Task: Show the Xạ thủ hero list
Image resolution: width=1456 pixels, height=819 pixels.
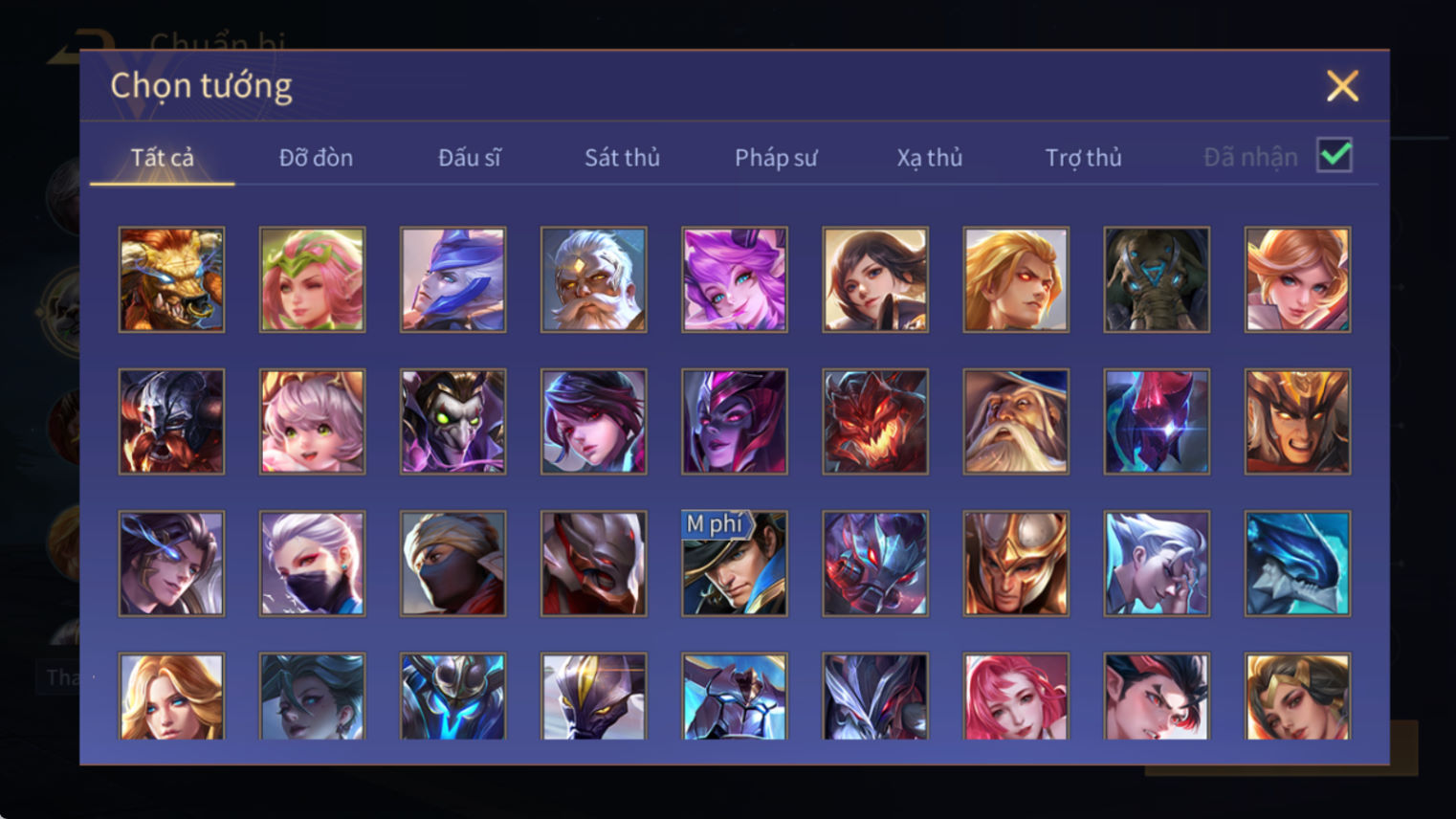Action: 929,158
